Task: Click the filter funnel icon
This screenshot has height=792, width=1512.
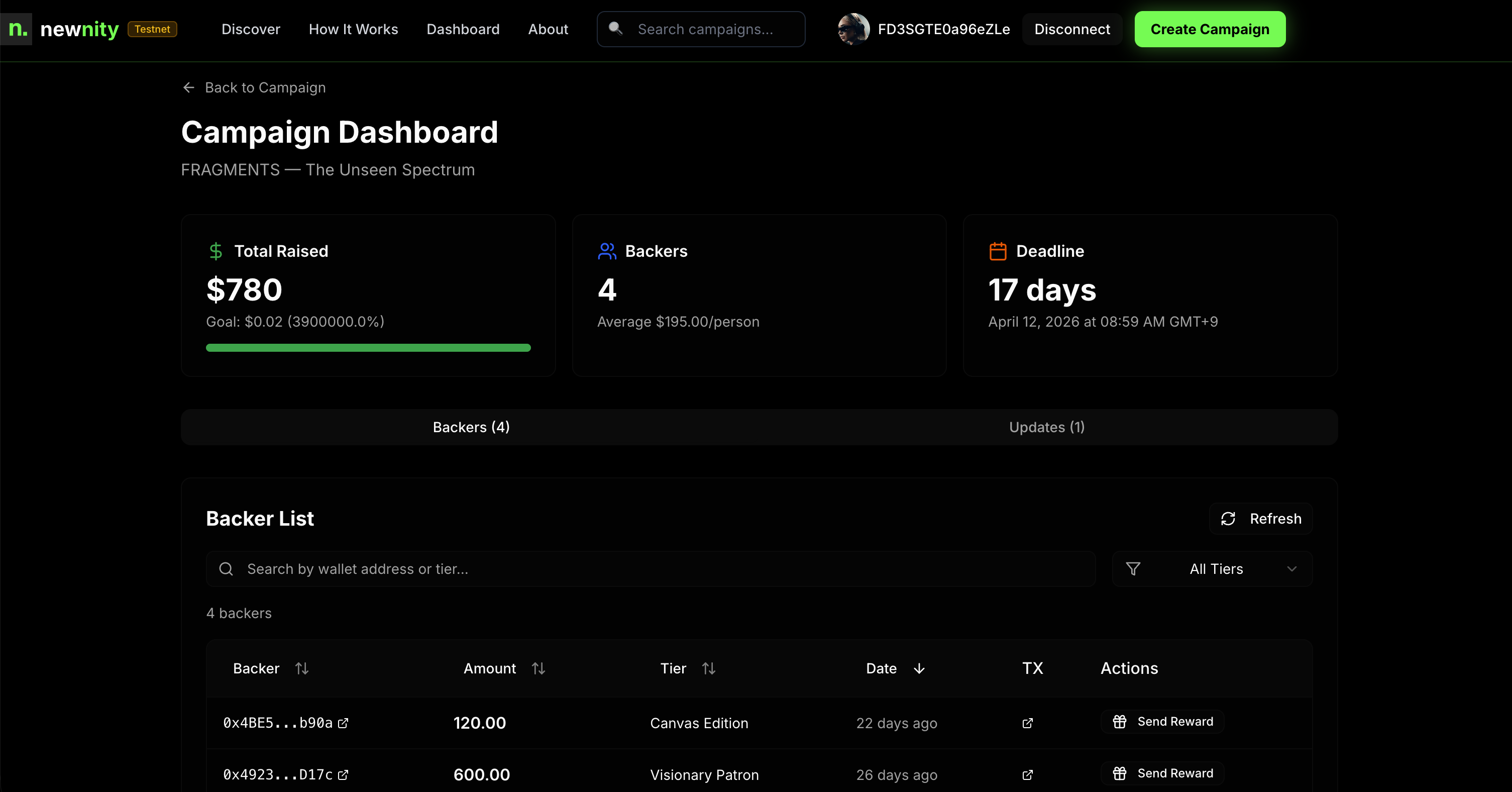Action: pyautogui.click(x=1133, y=568)
